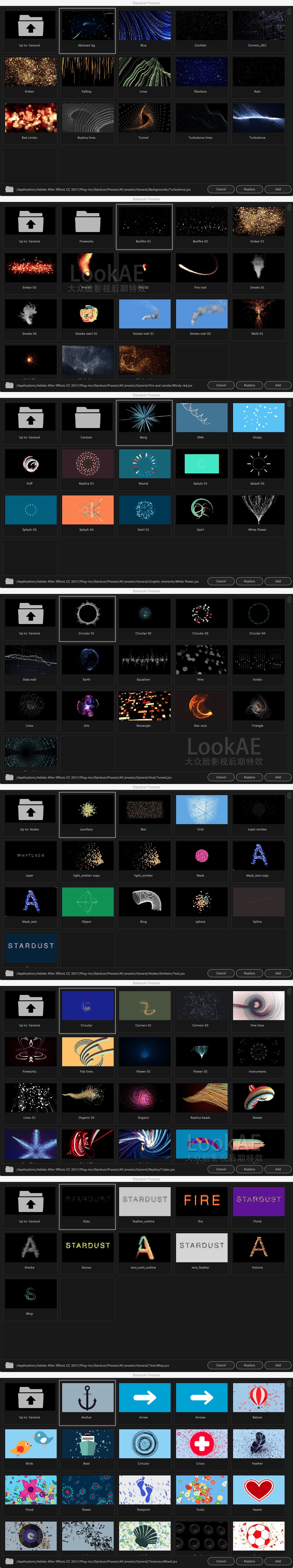Select the Smoke trail 02 preset
The height and width of the screenshot is (1568, 293).
201,314
